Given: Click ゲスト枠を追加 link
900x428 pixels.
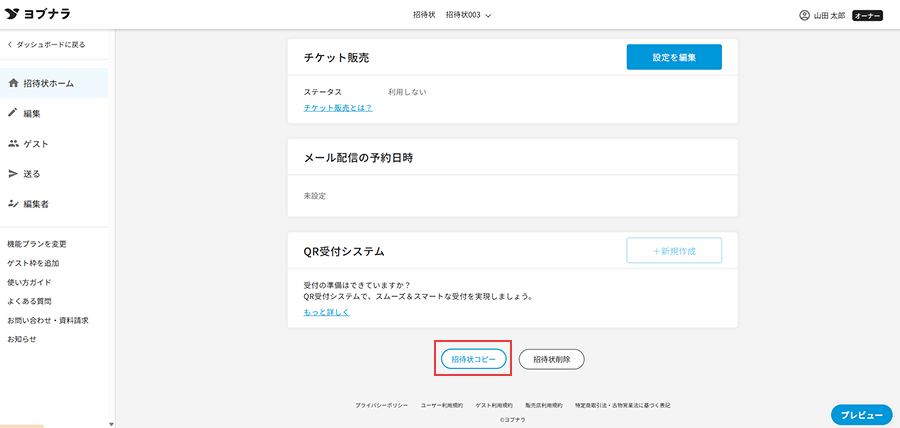Looking at the screenshot, I should tap(33, 263).
